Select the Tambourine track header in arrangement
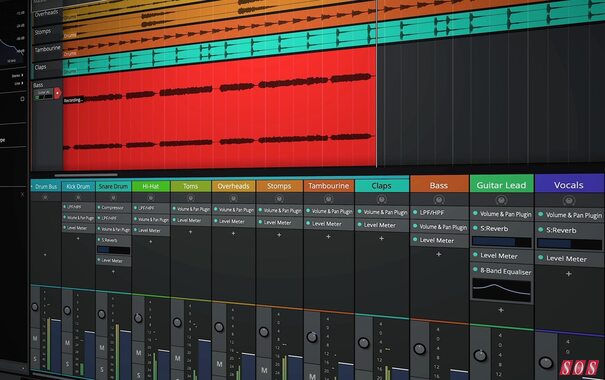605x380 pixels. click(47, 51)
